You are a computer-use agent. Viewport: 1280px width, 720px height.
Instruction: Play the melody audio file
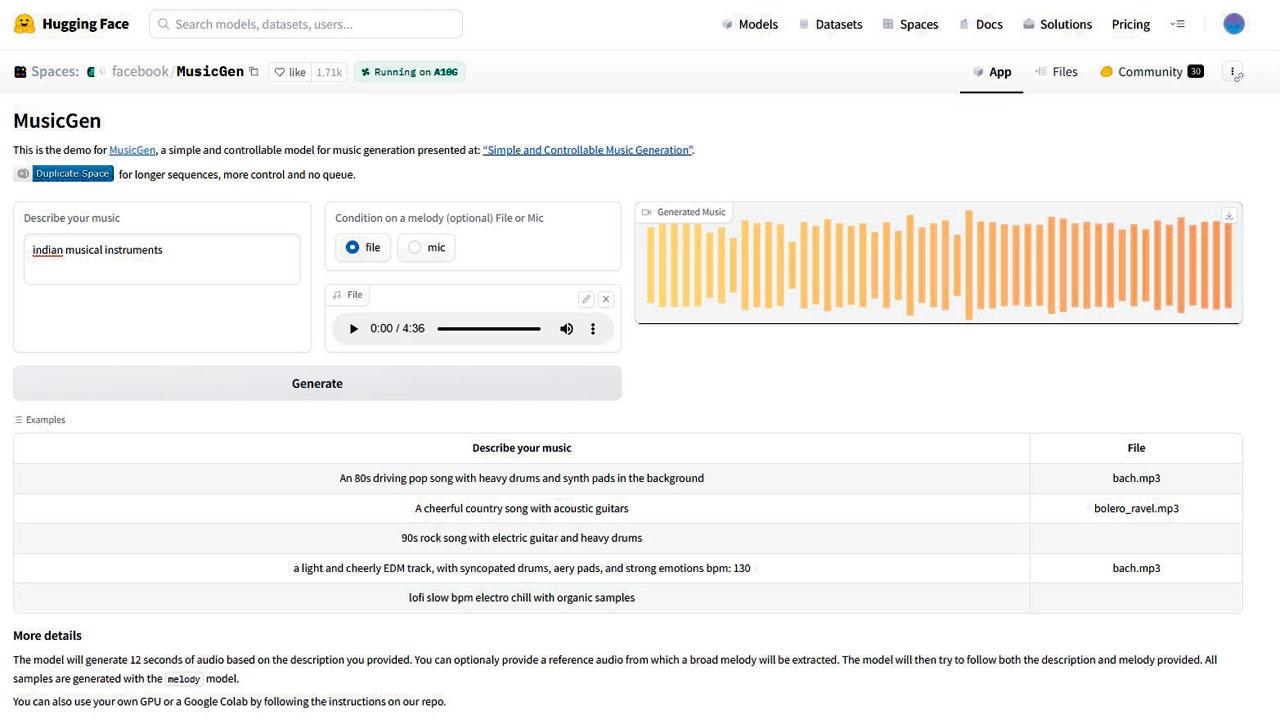click(353, 328)
